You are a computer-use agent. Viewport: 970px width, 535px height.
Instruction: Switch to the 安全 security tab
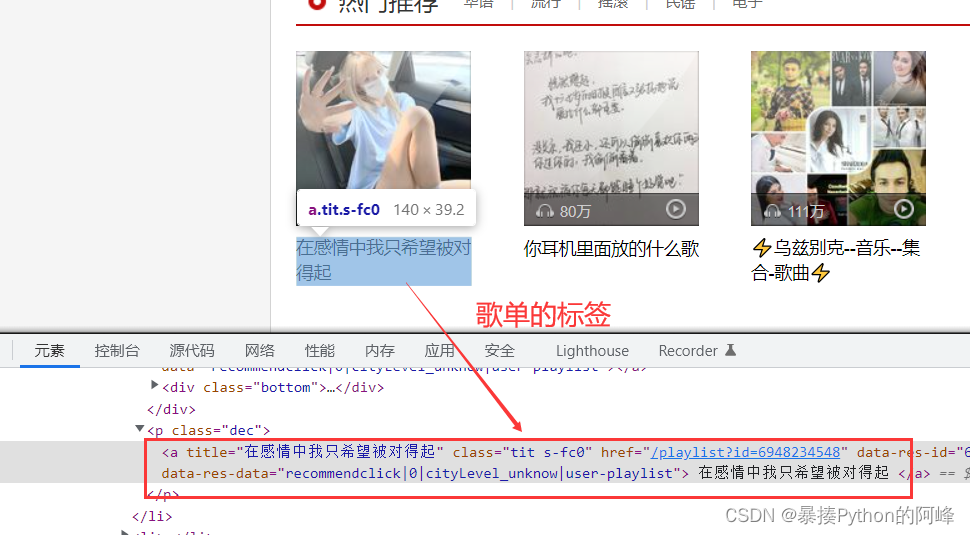(x=499, y=351)
